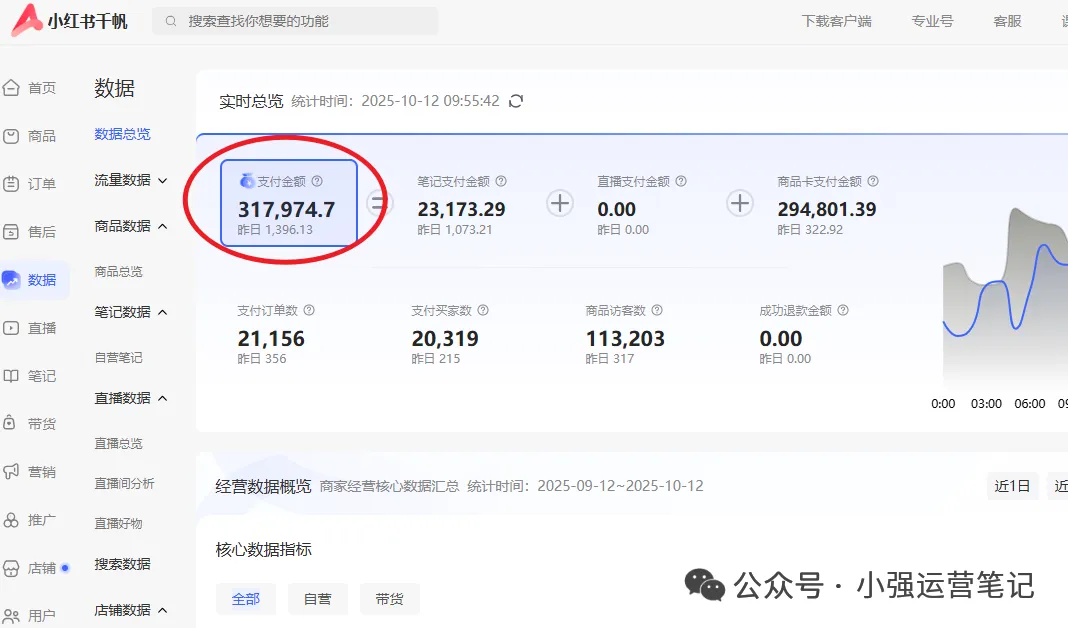Open 搜索数据 in the data menu
1068x628 pixels.
tap(122, 564)
